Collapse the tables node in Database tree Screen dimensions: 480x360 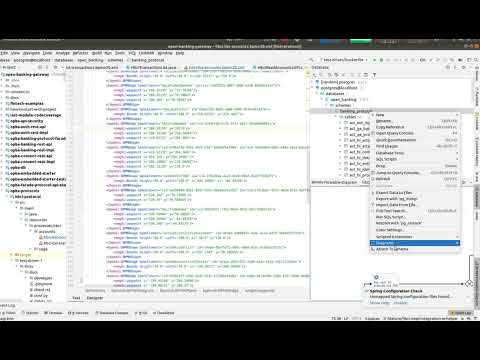pyautogui.click(x=336, y=117)
